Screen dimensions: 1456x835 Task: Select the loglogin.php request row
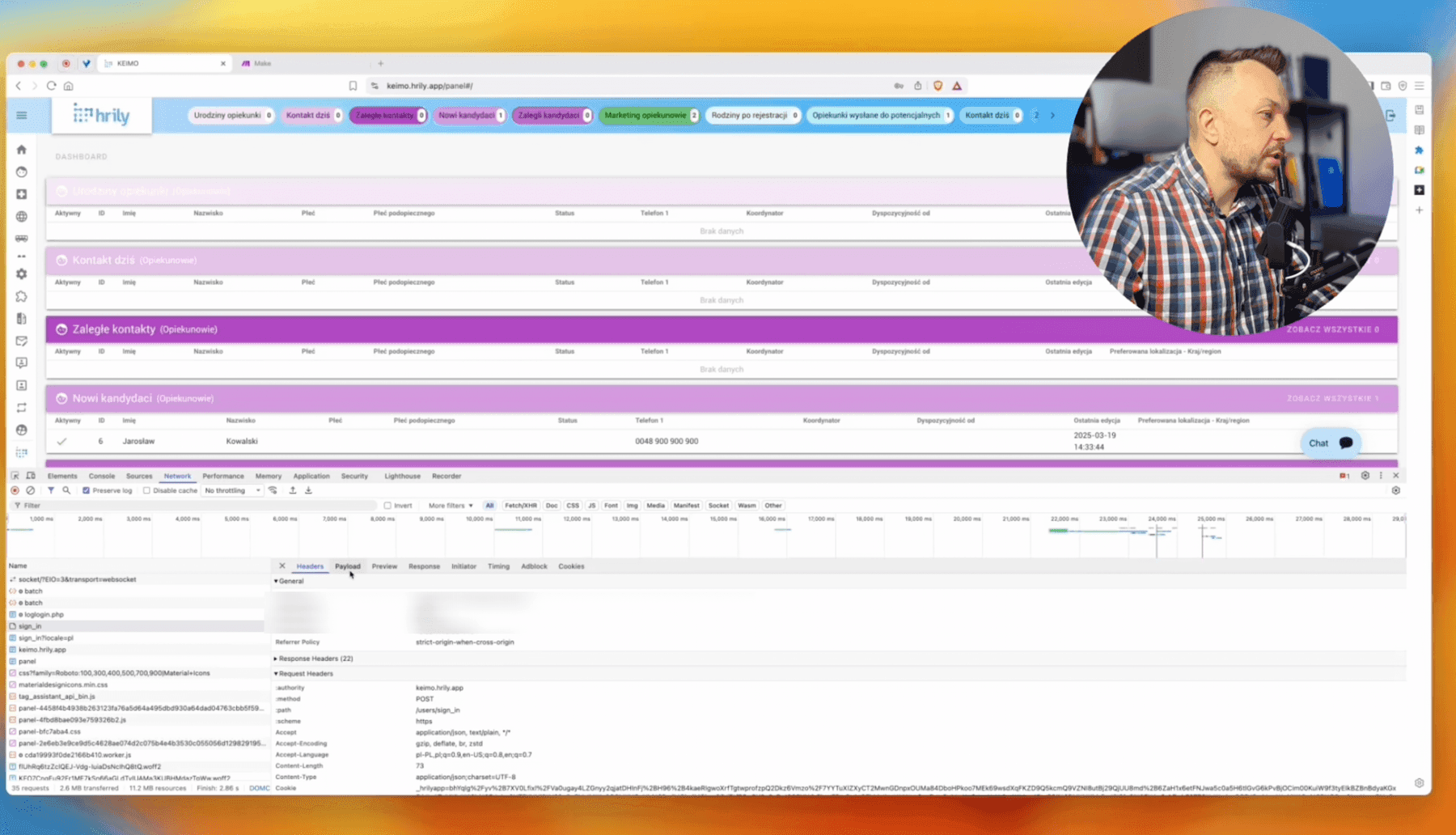[x=136, y=615]
